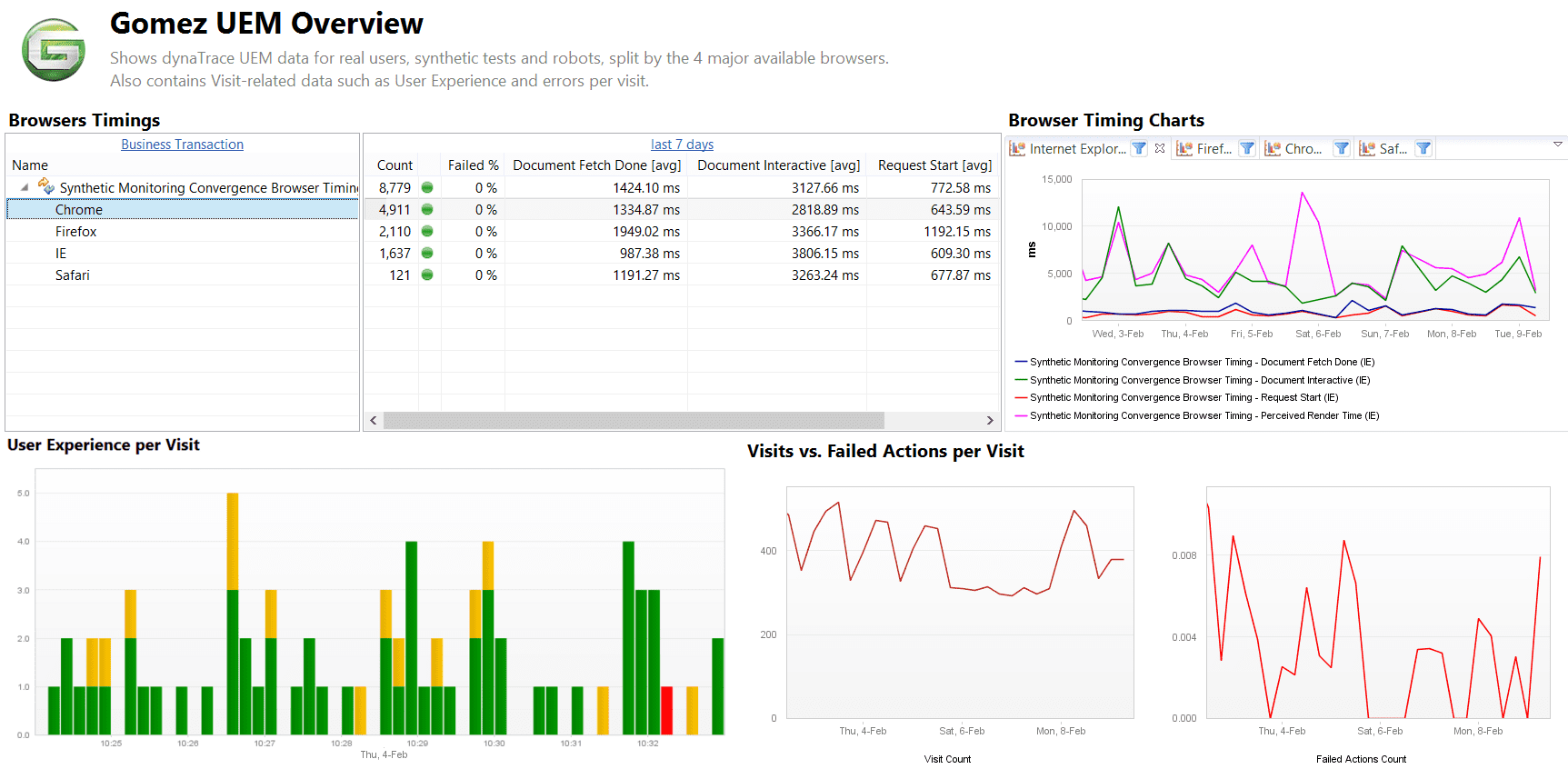
Task: Open the Business Transaction link
Action: click(182, 145)
